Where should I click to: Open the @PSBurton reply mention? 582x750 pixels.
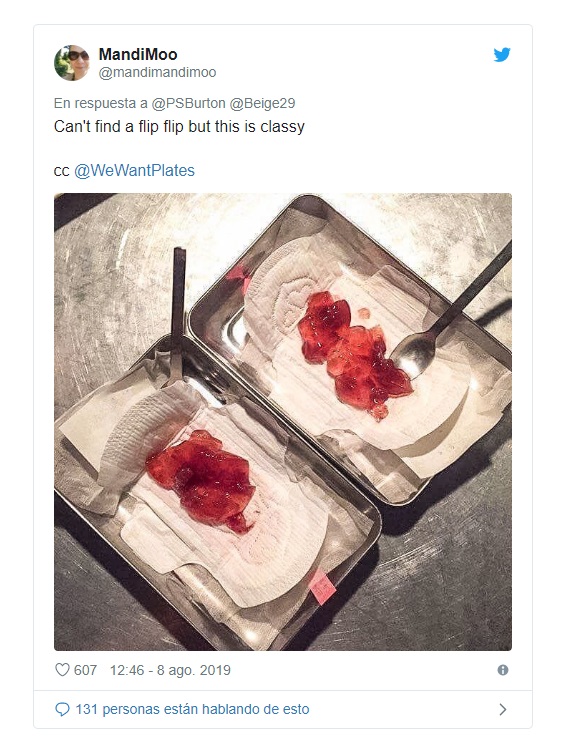(x=188, y=103)
